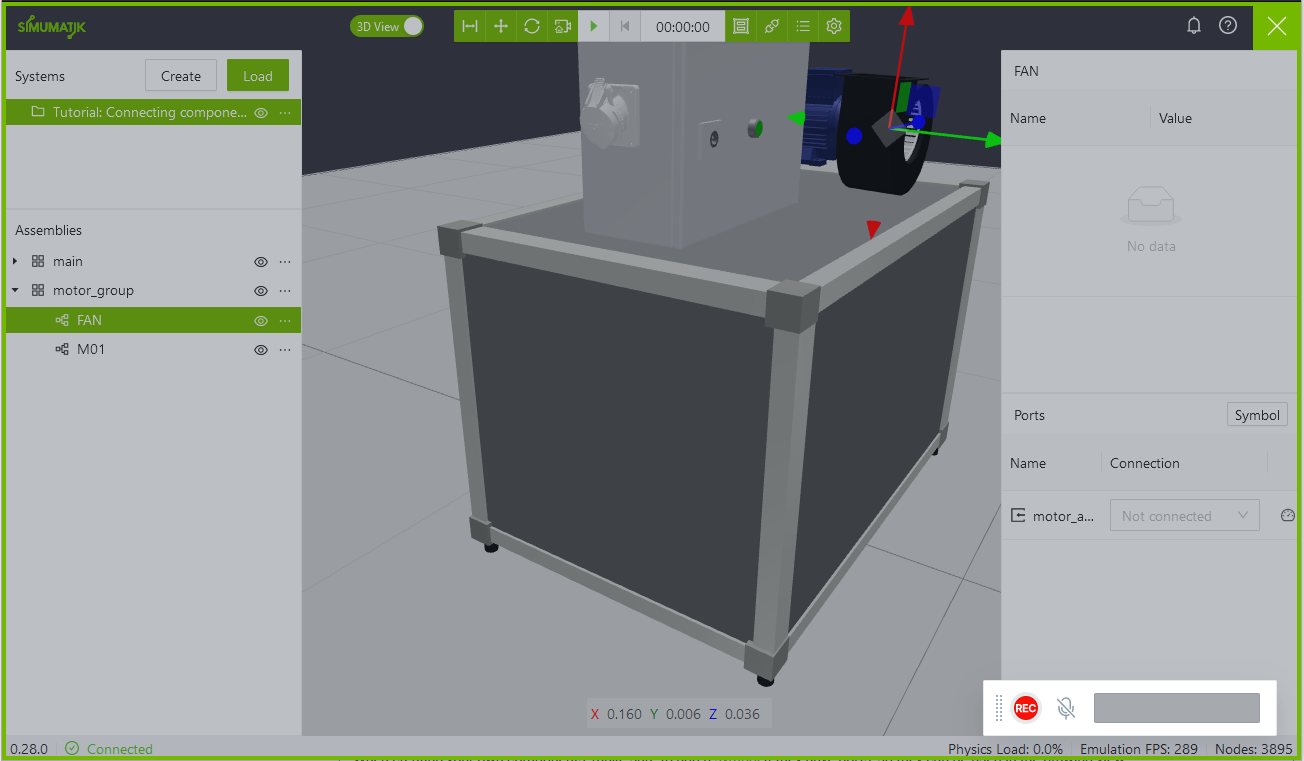Toggle visibility of main assembly
Image resolution: width=1304 pixels, height=761 pixels.
click(x=261, y=262)
